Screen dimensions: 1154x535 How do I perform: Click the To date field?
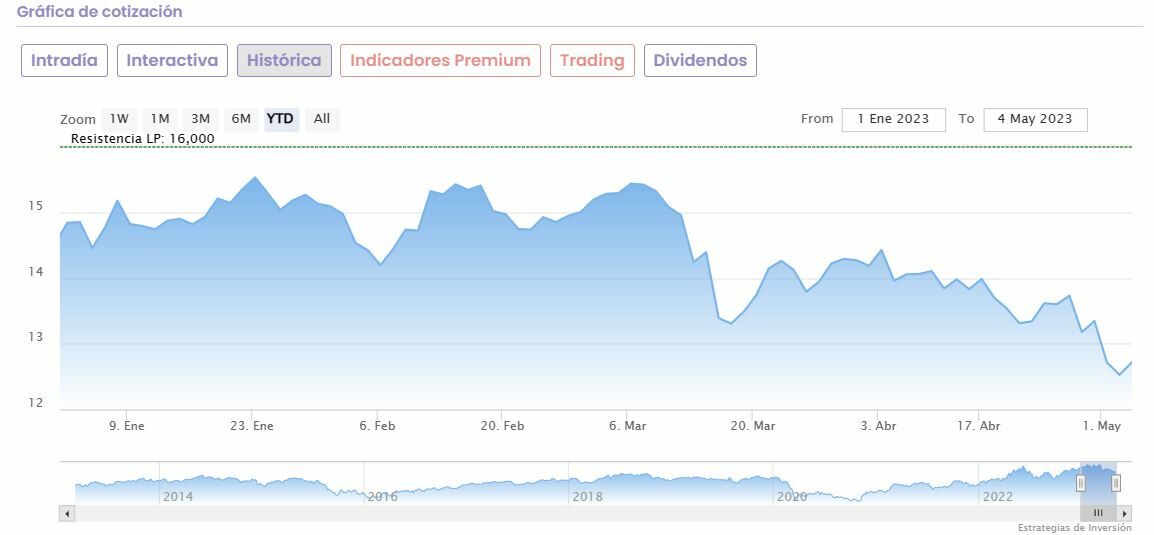point(1034,119)
